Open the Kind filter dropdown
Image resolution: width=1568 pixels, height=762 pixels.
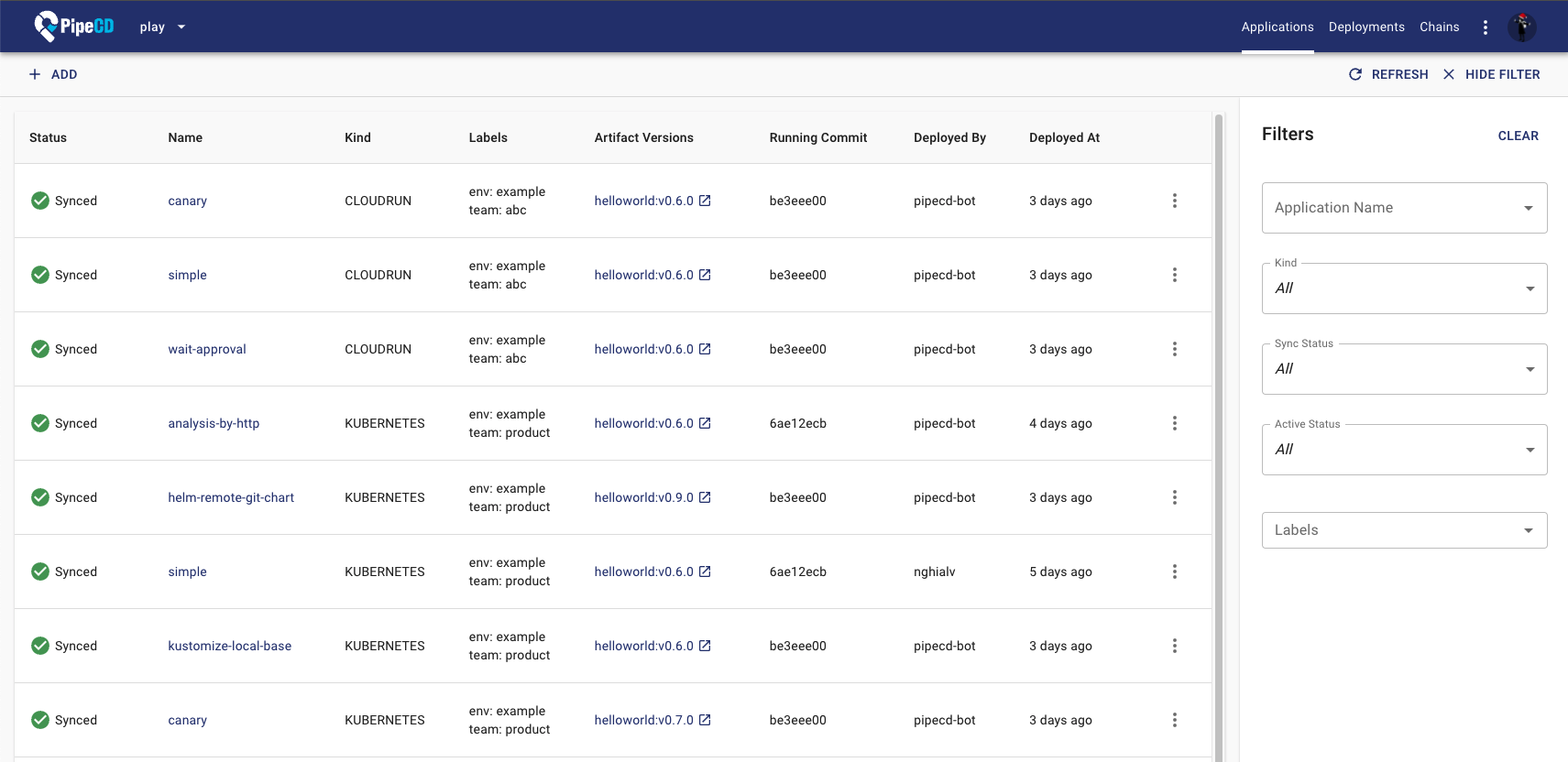coord(1403,288)
